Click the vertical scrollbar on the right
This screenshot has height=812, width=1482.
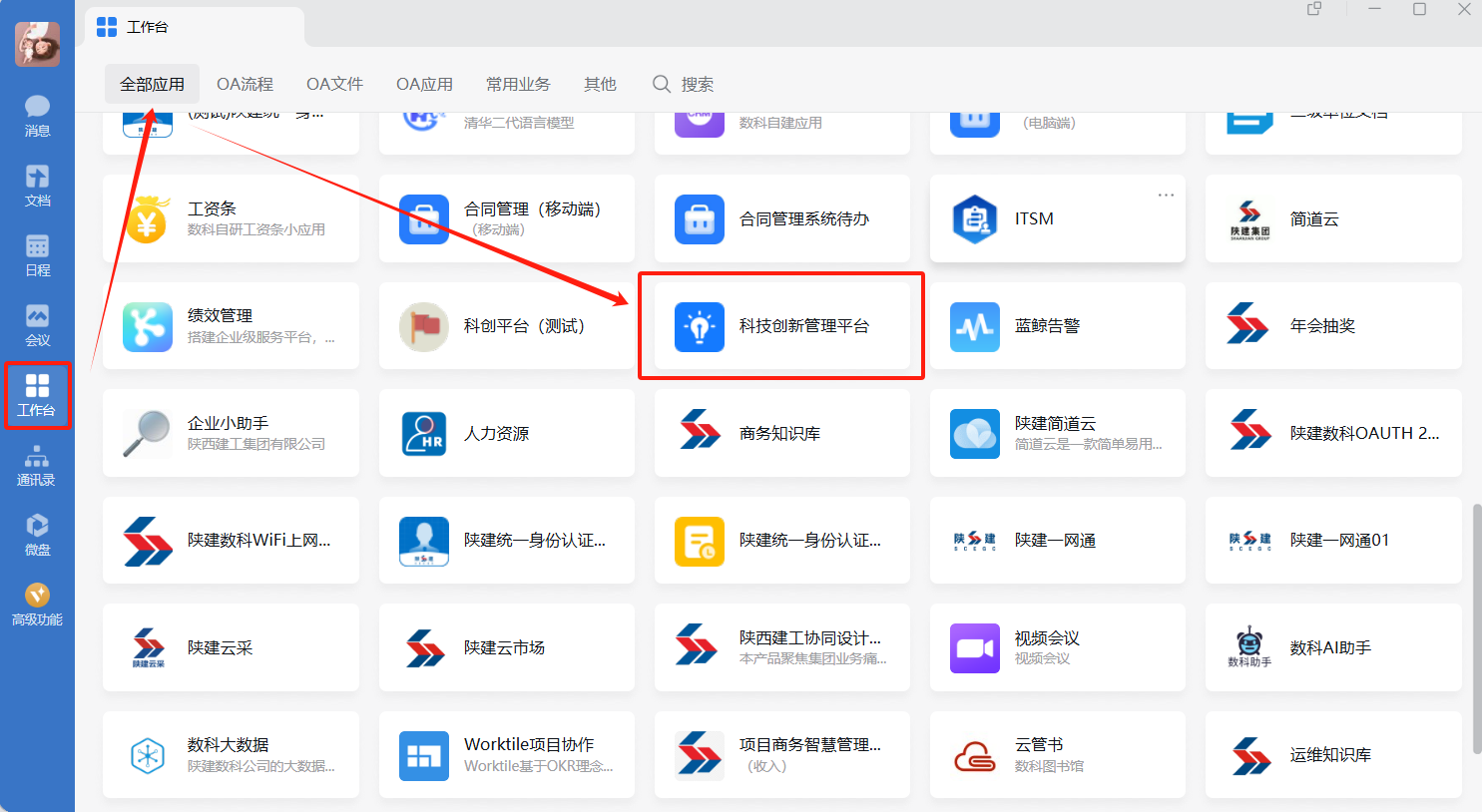click(1476, 628)
